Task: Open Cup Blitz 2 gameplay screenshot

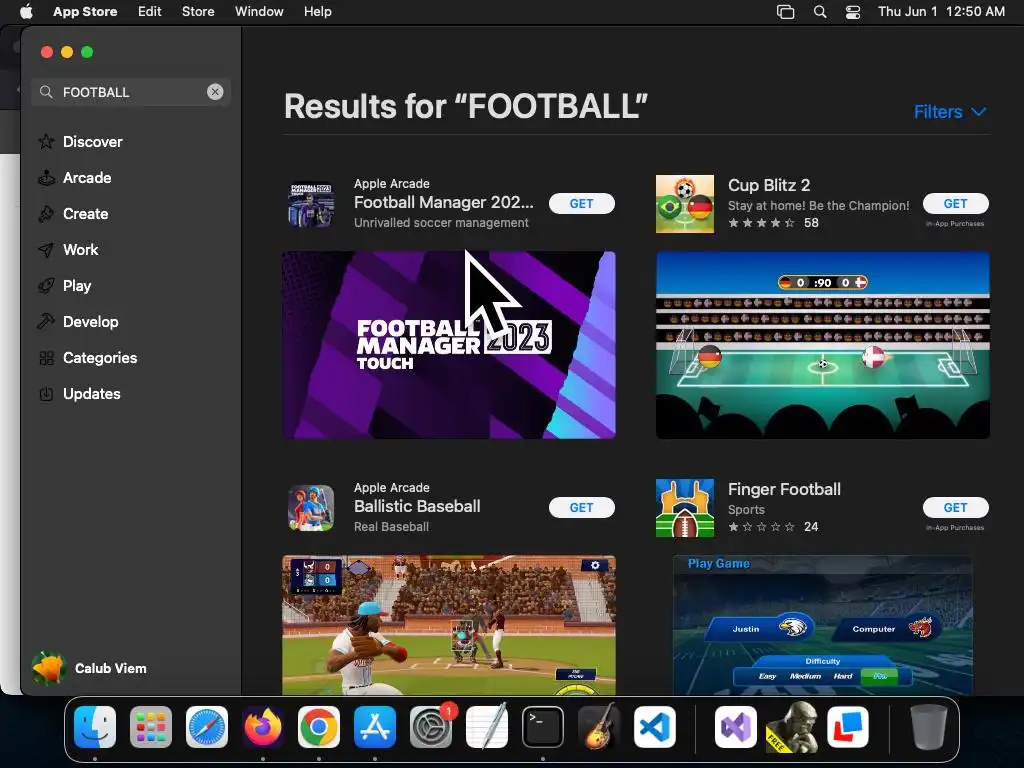Action: point(823,345)
